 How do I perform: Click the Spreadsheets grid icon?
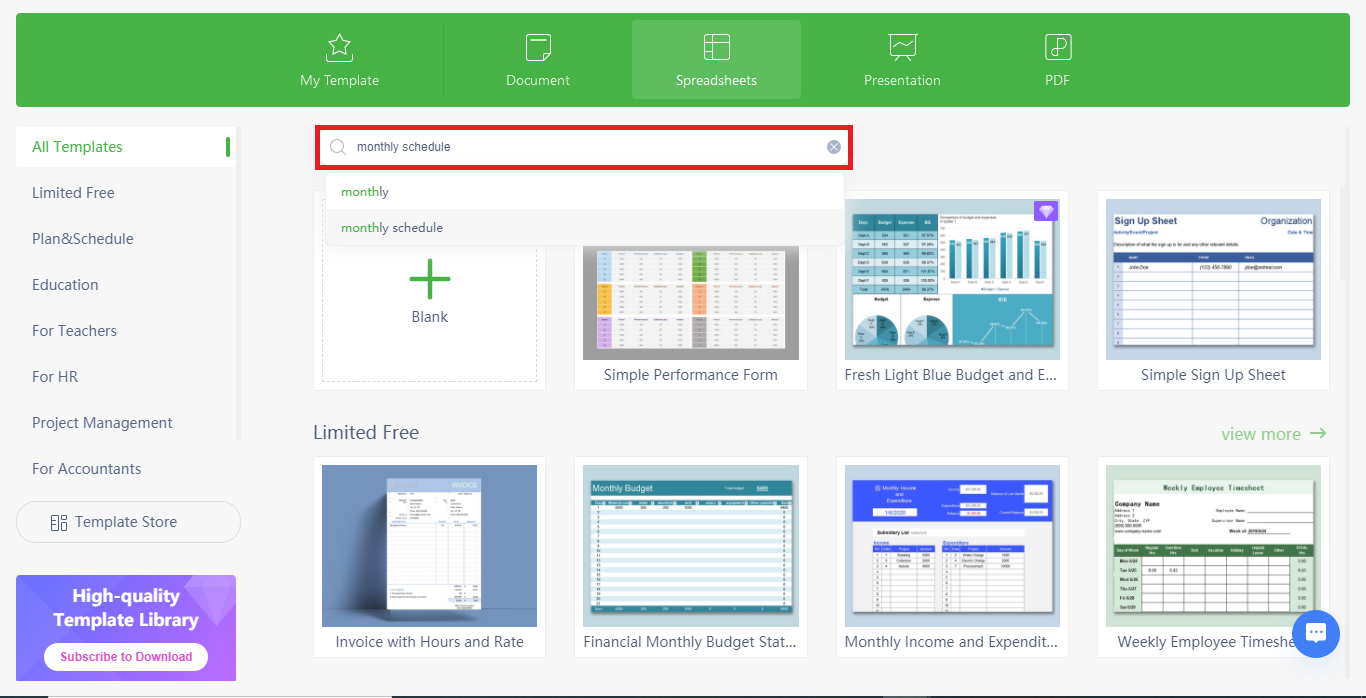point(716,47)
